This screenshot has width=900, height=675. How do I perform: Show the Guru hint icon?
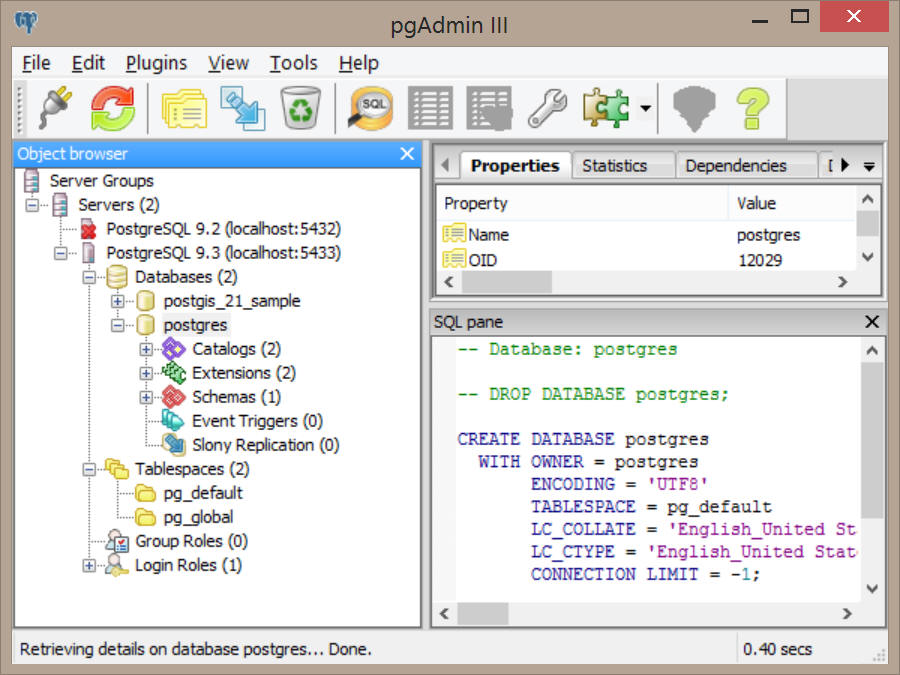695,108
